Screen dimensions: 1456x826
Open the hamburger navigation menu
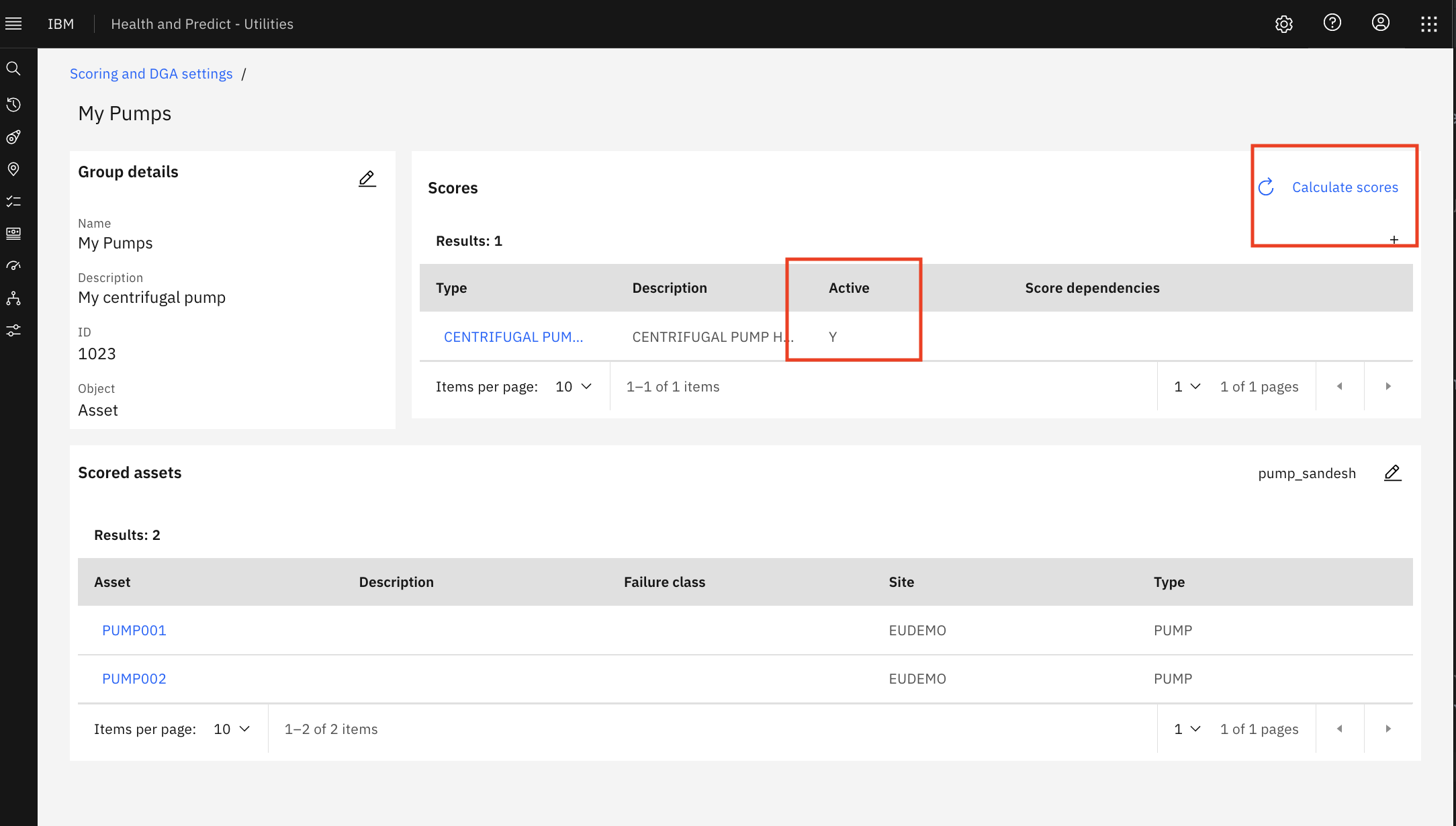13,24
